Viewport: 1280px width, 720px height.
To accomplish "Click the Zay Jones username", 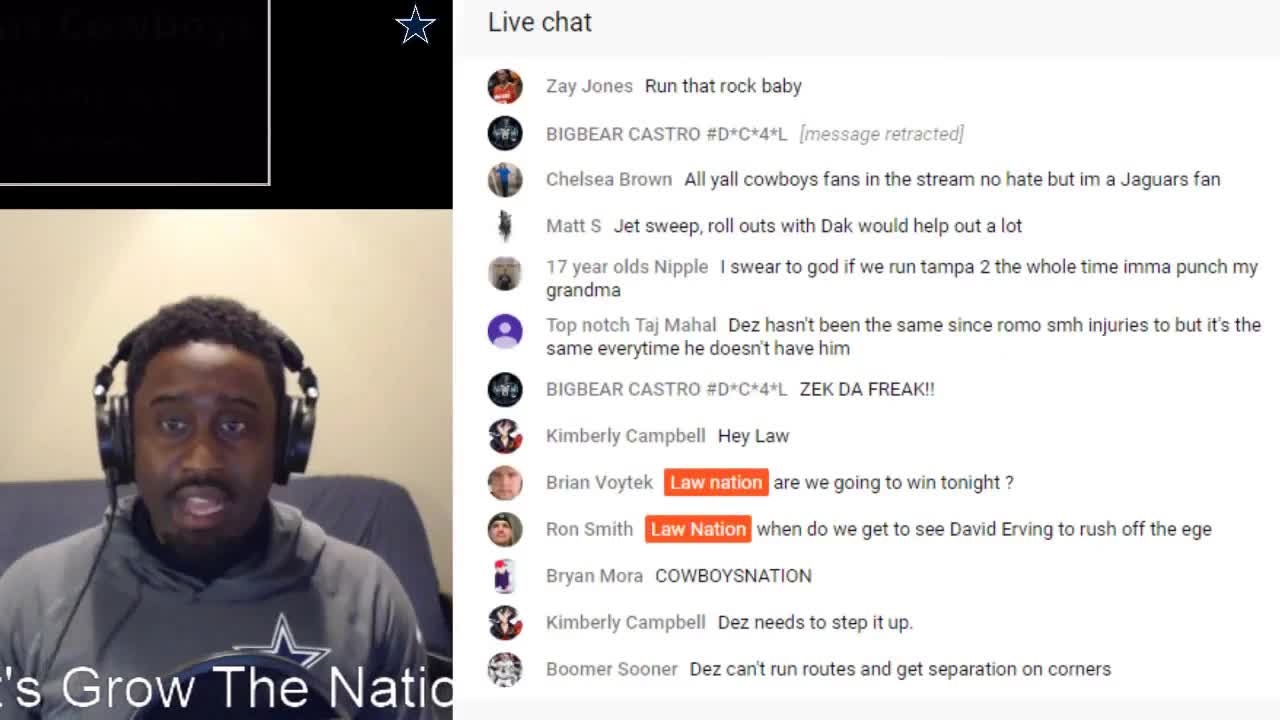I will point(589,86).
